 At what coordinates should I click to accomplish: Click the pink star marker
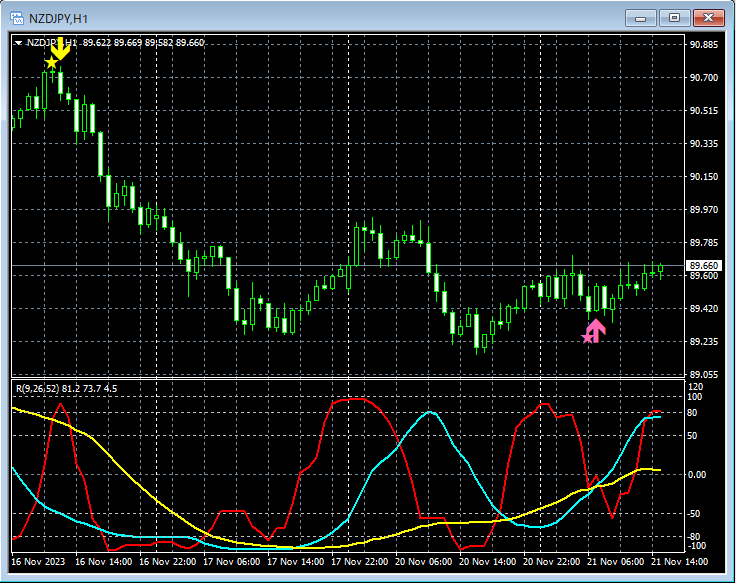(x=587, y=338)
